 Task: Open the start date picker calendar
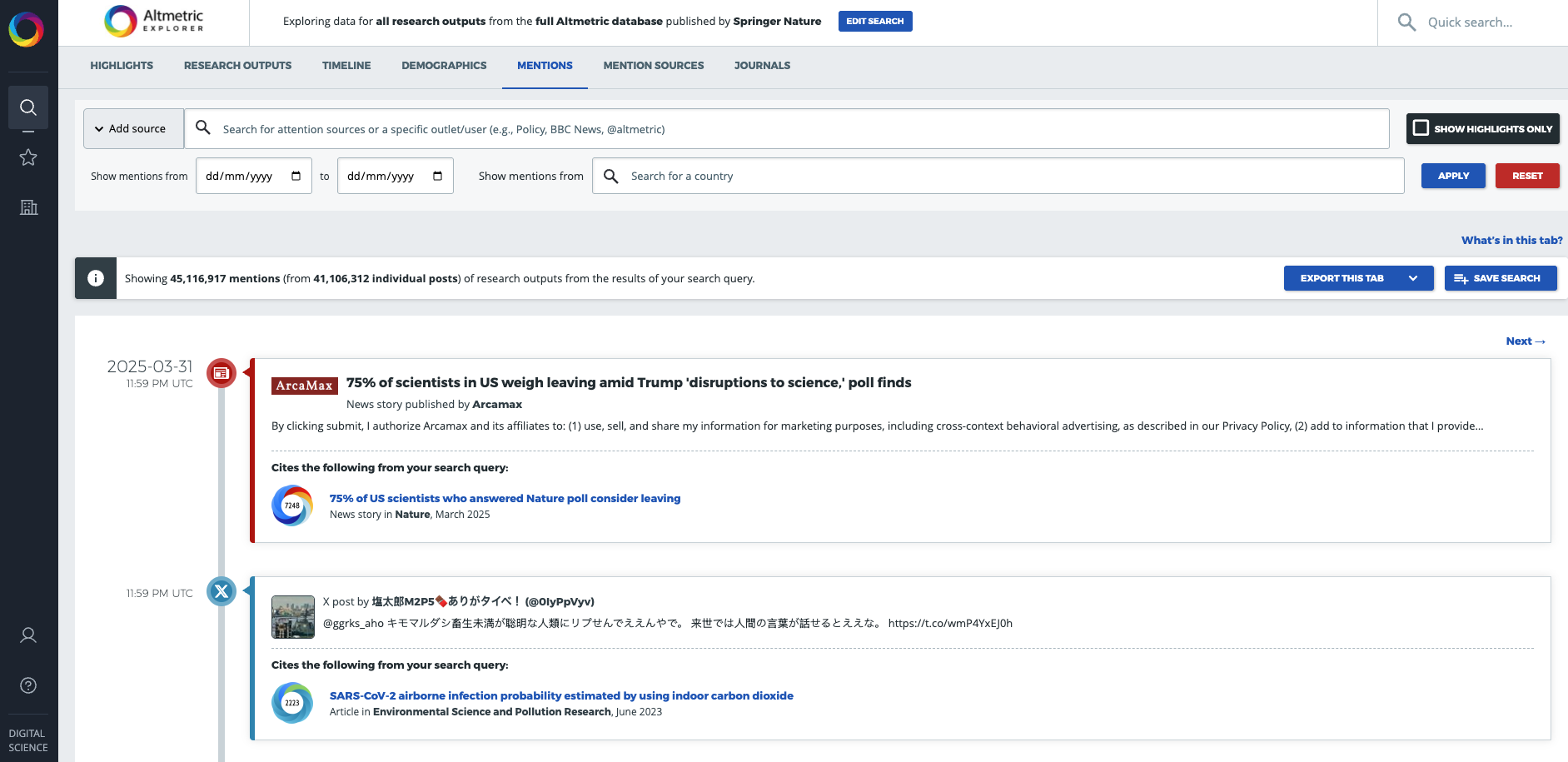click(296, 176)
